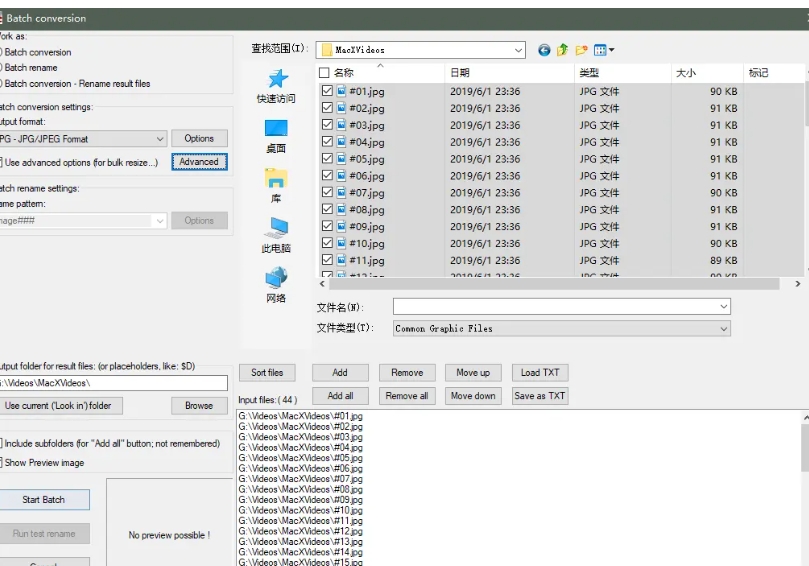Toggle Include subfolders option
The width and height of the screenshot is (809, 566).
pos(110,443)
